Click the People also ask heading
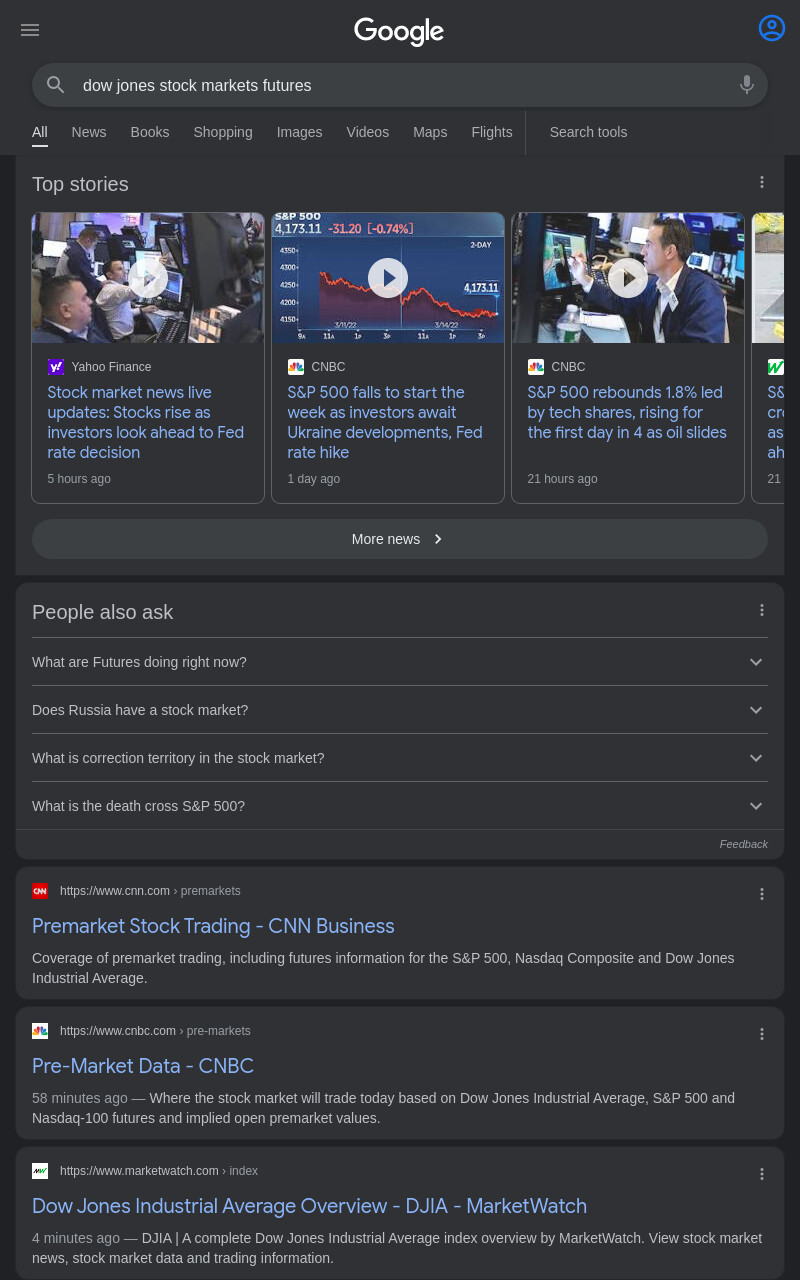 pyautogui.click(x=103, y=612)
